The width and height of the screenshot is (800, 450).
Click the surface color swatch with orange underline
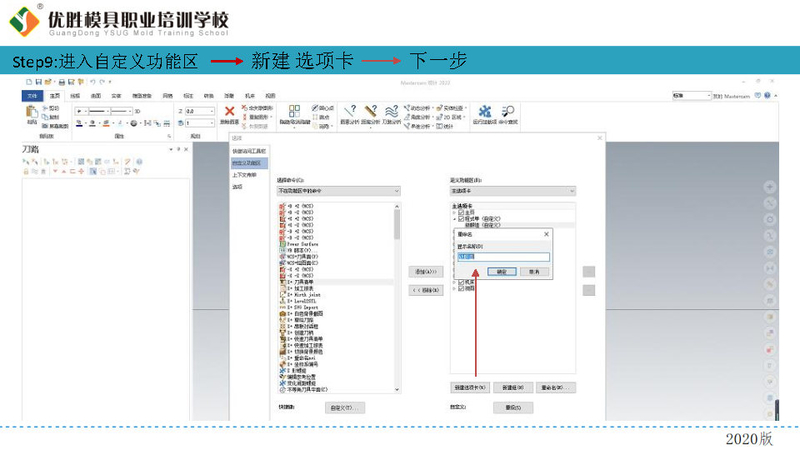pos(106,123)
